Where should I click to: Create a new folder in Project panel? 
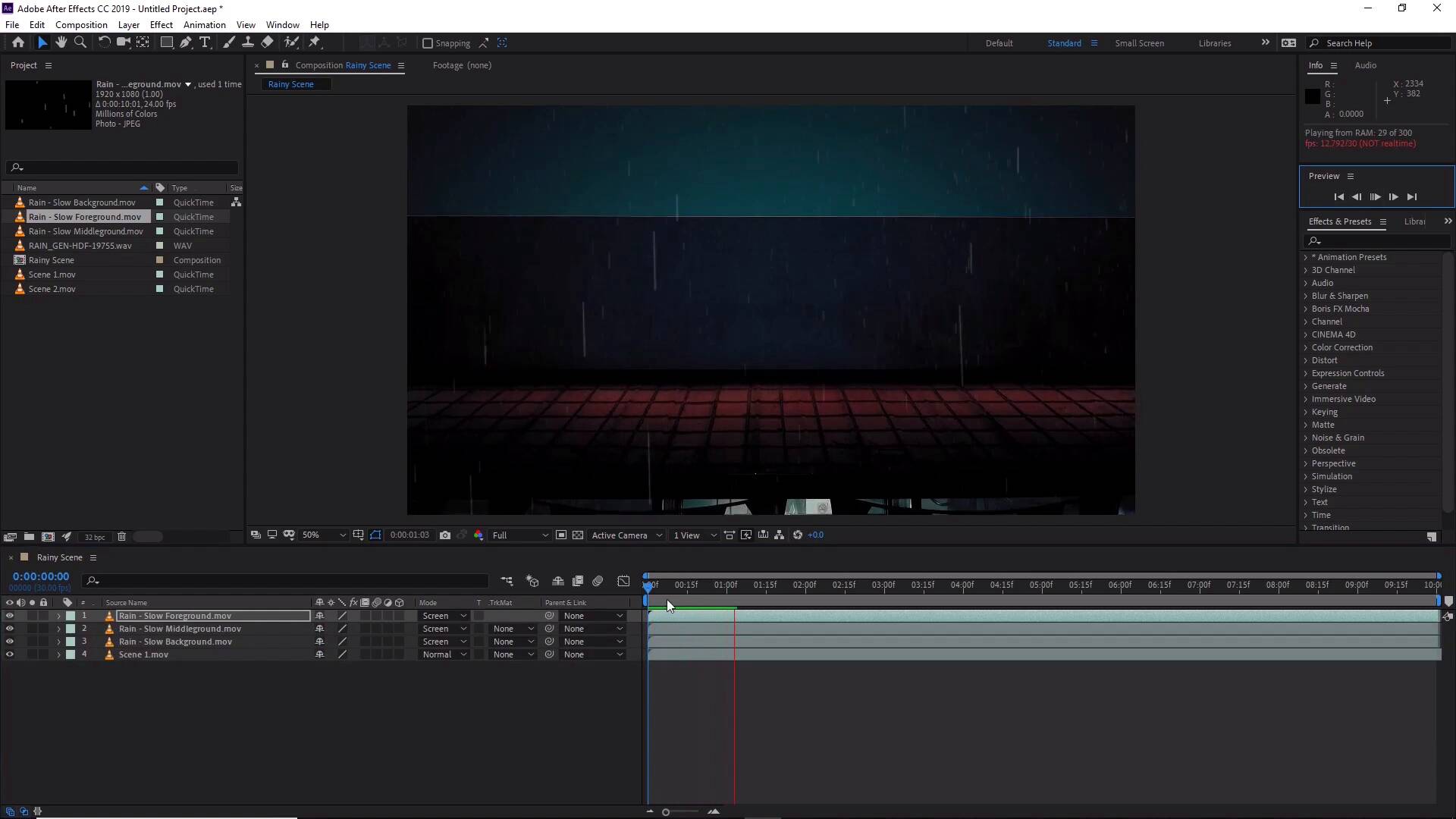point(29,537)
